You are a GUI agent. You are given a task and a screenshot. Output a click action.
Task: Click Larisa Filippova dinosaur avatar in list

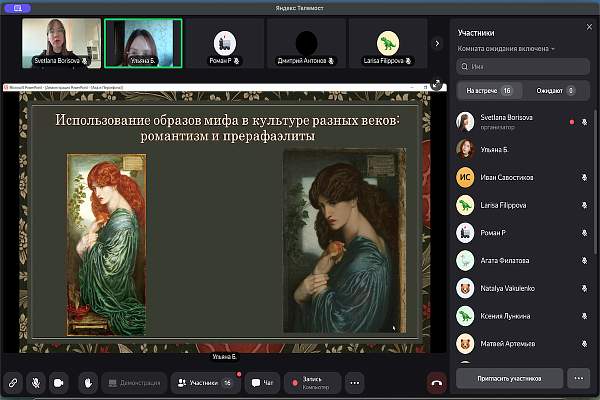tap(465, 205)
